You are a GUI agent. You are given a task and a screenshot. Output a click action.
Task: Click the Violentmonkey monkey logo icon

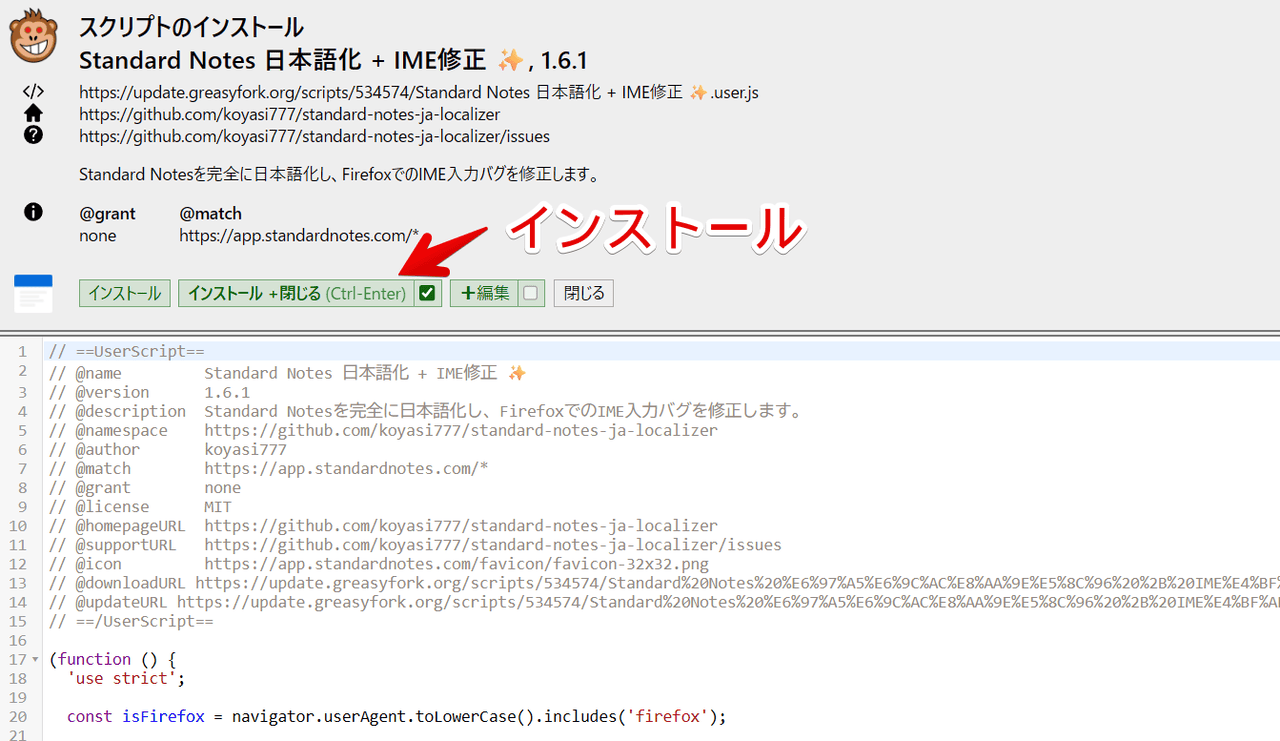pos(34,36)
